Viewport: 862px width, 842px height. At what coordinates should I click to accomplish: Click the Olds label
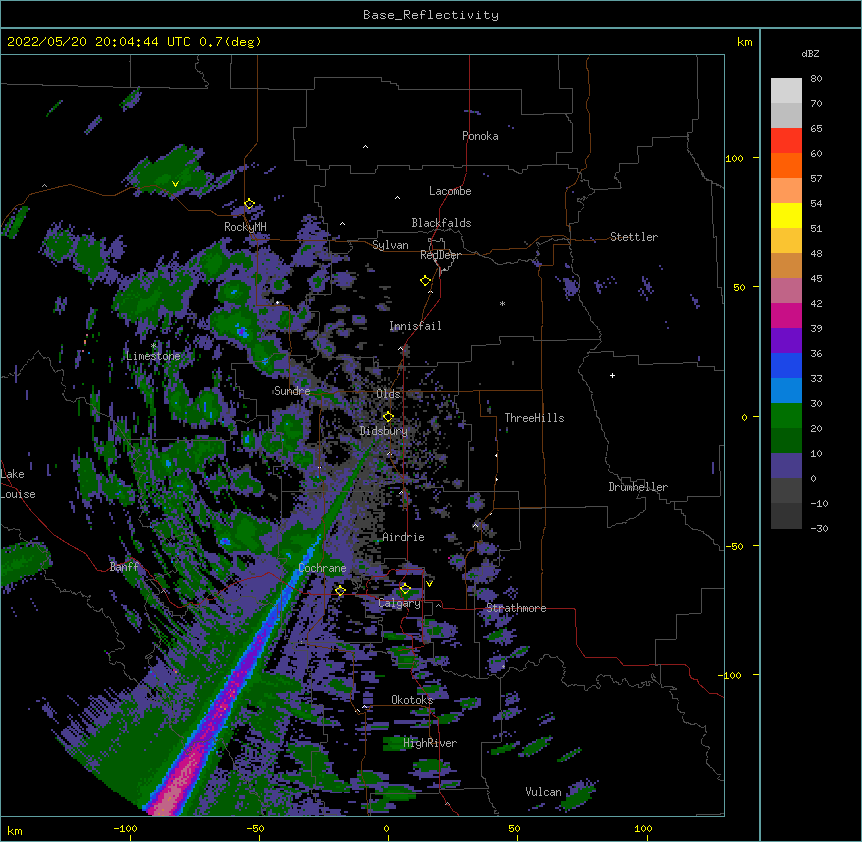388,394
